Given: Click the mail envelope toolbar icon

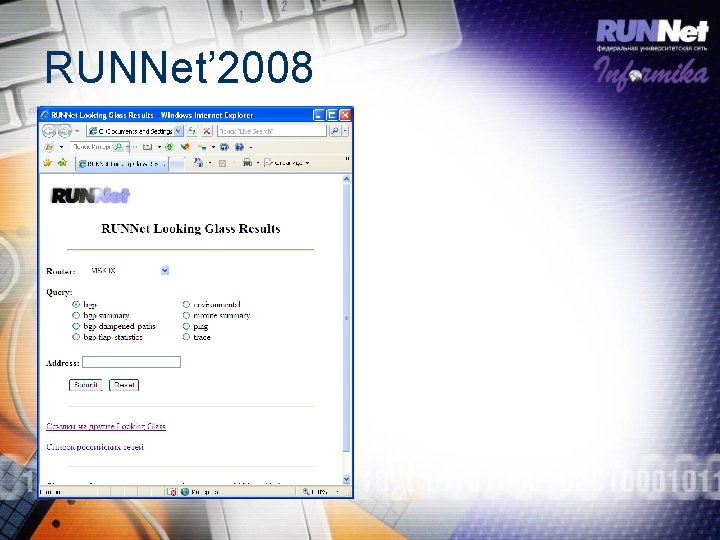Looking at the screenshot, I should click(x=147, y=147).
